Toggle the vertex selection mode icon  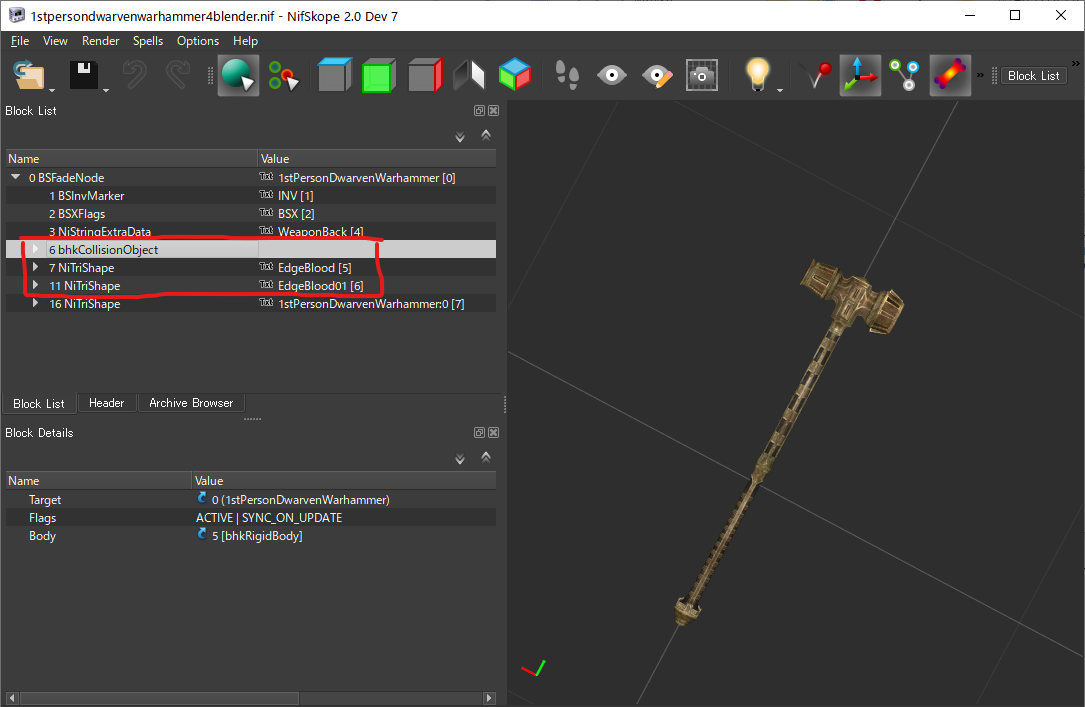283,75
